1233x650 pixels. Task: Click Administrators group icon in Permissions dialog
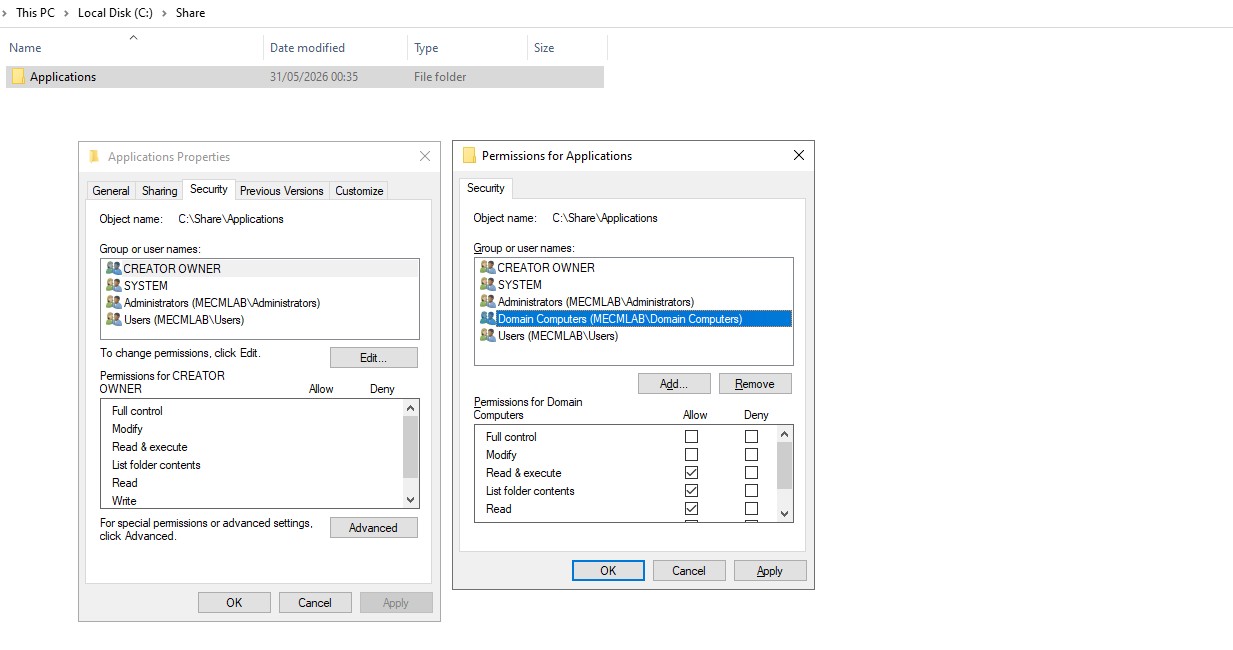pos(488,302)
